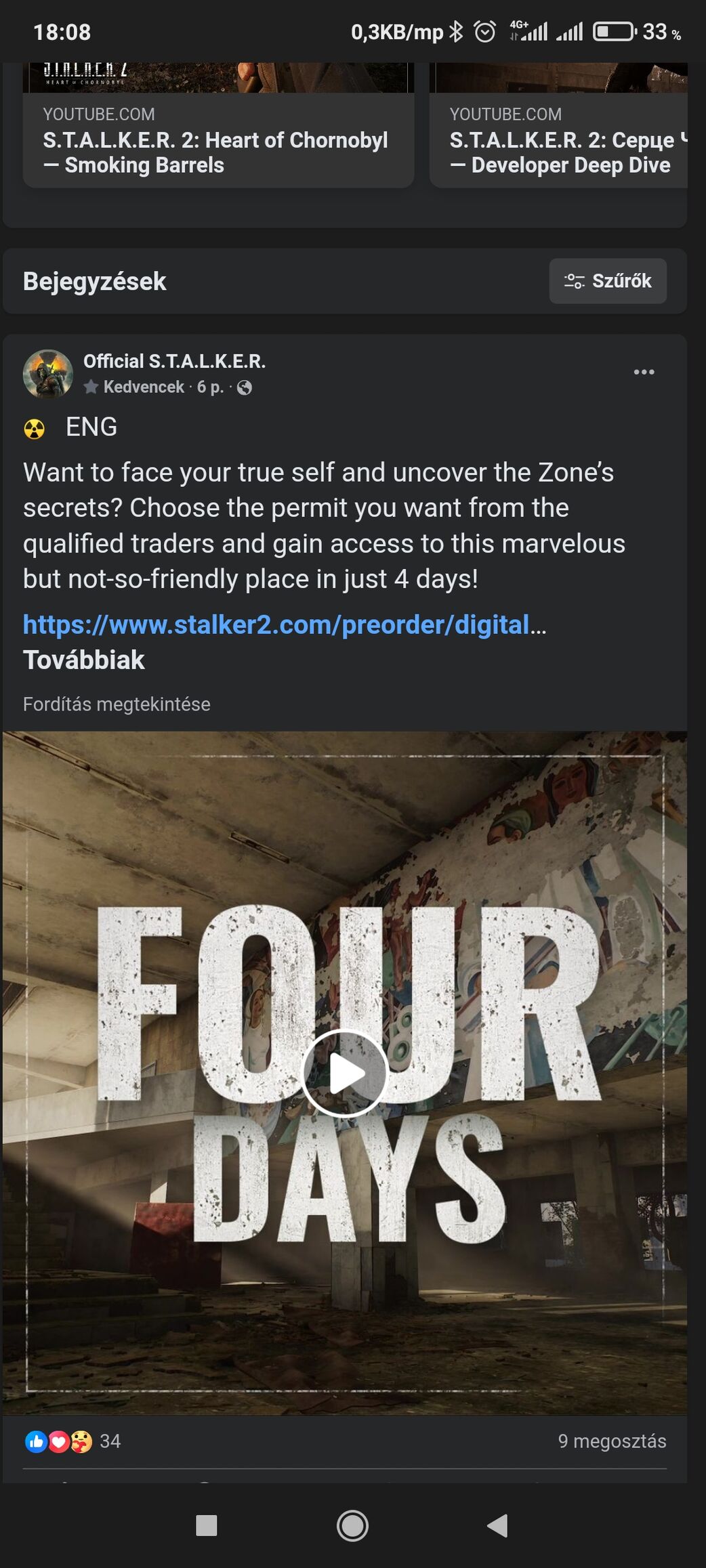
Task: Tap the blue like reaction icon
Action: 36,1441
